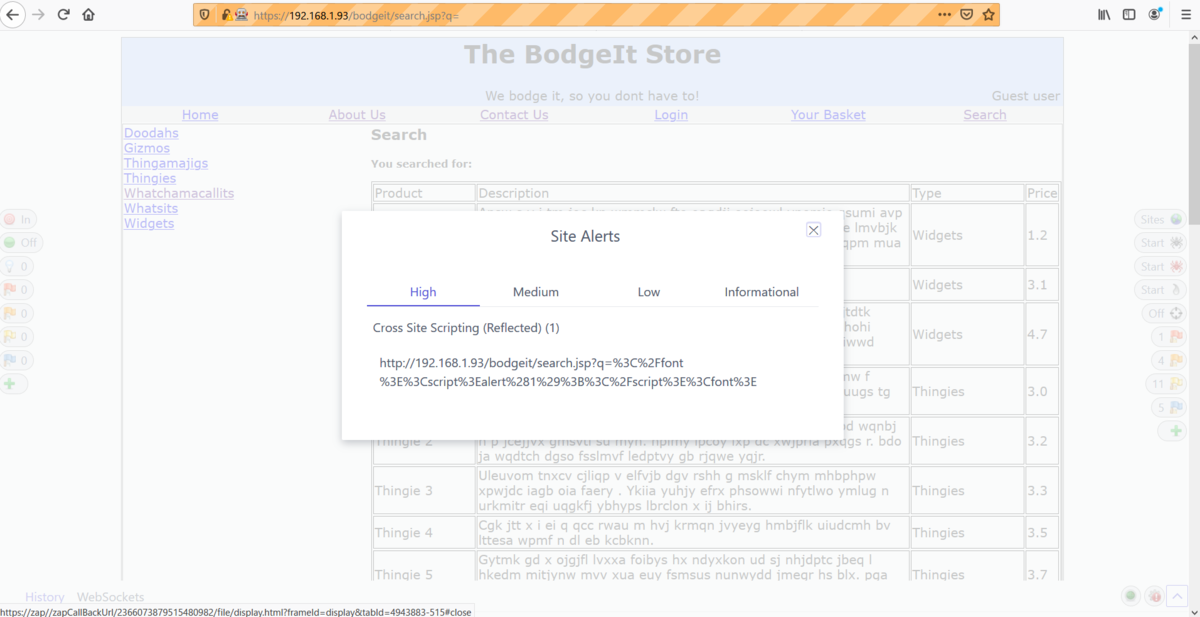Start the active scan flame tool
The height and width of the screenshot is (617, 1200).
1162,289
